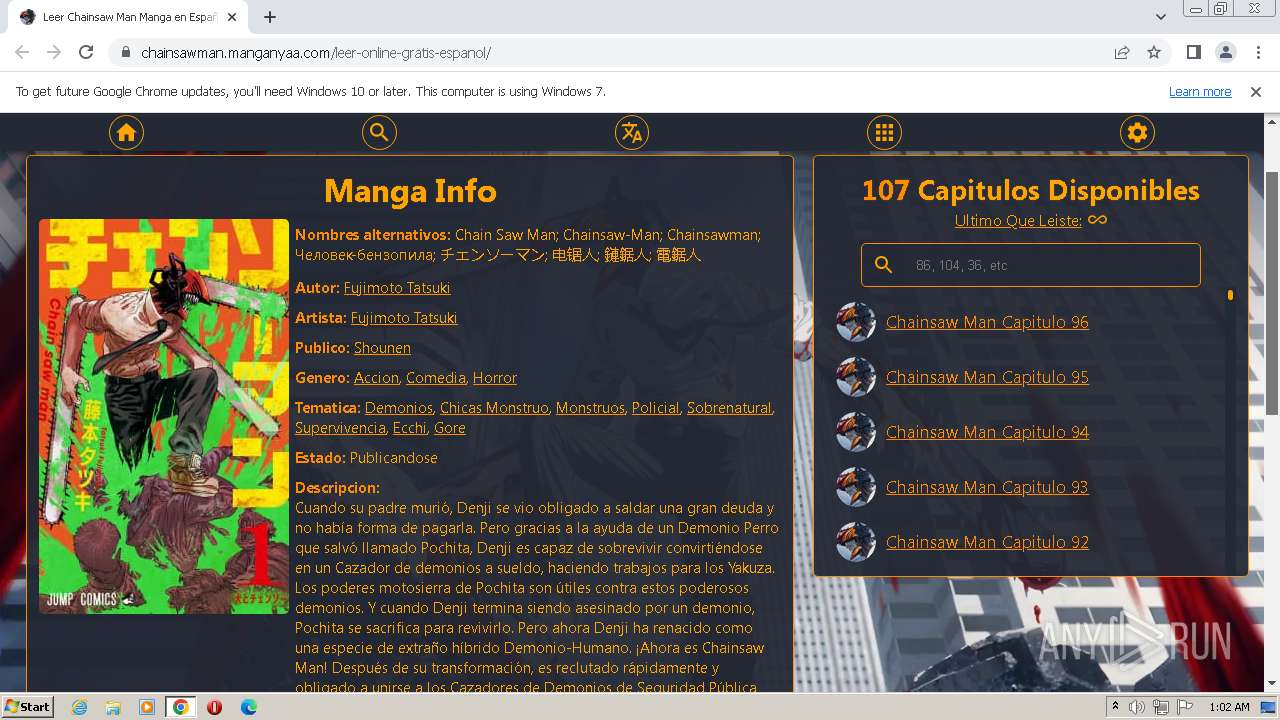Open the Comedia genre link
Viewport: 1280px width, 720px height.
436,377
